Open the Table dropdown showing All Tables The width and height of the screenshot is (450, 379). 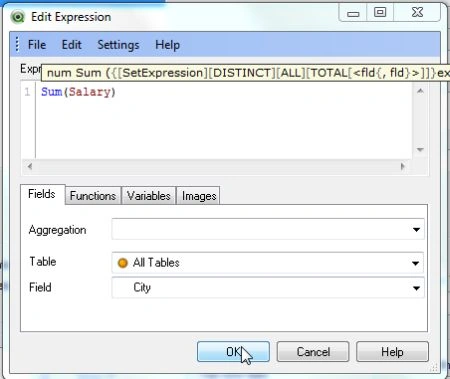268,263
